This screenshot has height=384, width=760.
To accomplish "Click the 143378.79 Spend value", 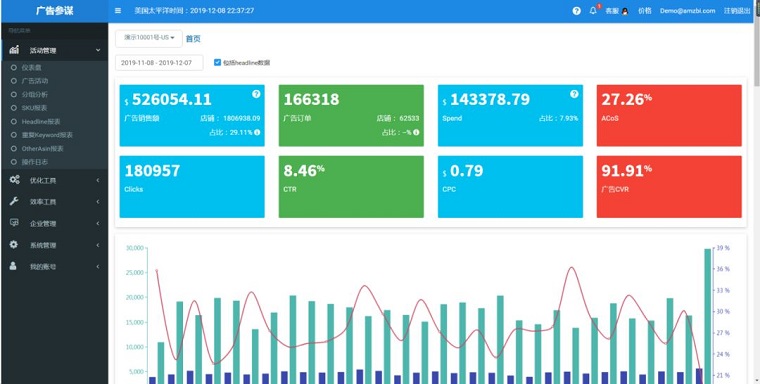I will [x=490, y=99].
